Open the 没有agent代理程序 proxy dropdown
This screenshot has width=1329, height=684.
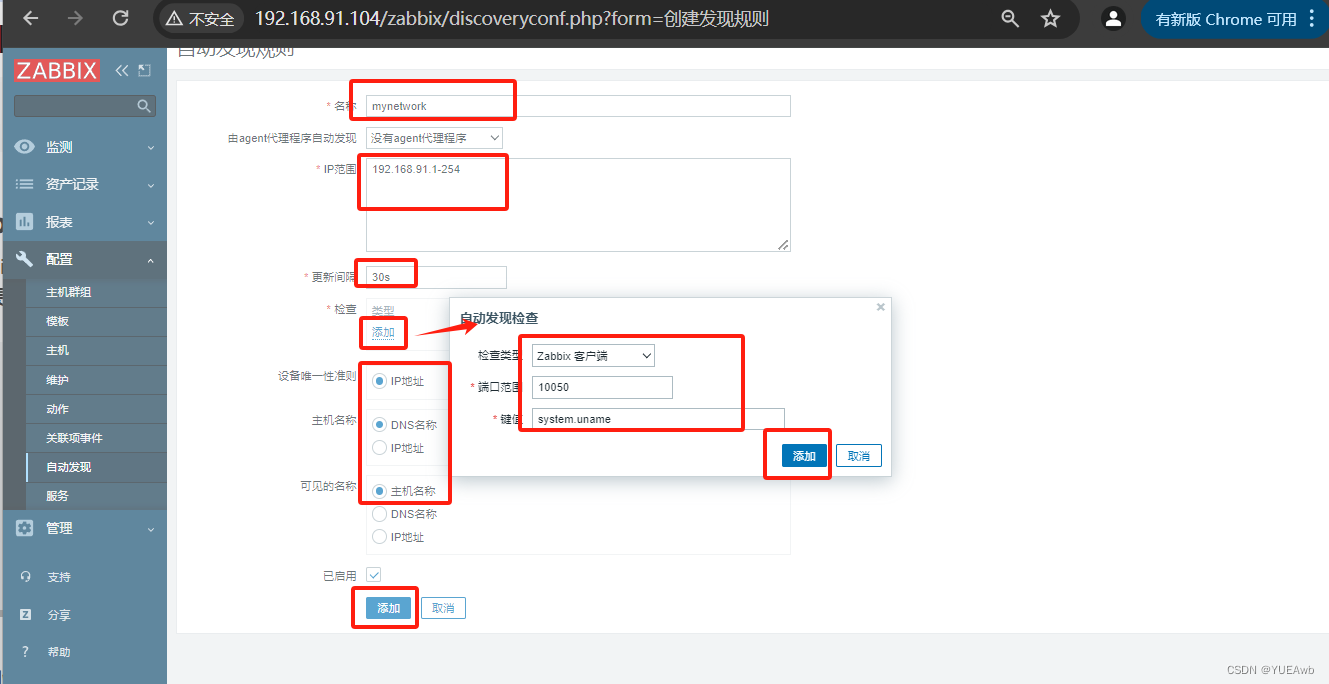click(x=434, y=138)
